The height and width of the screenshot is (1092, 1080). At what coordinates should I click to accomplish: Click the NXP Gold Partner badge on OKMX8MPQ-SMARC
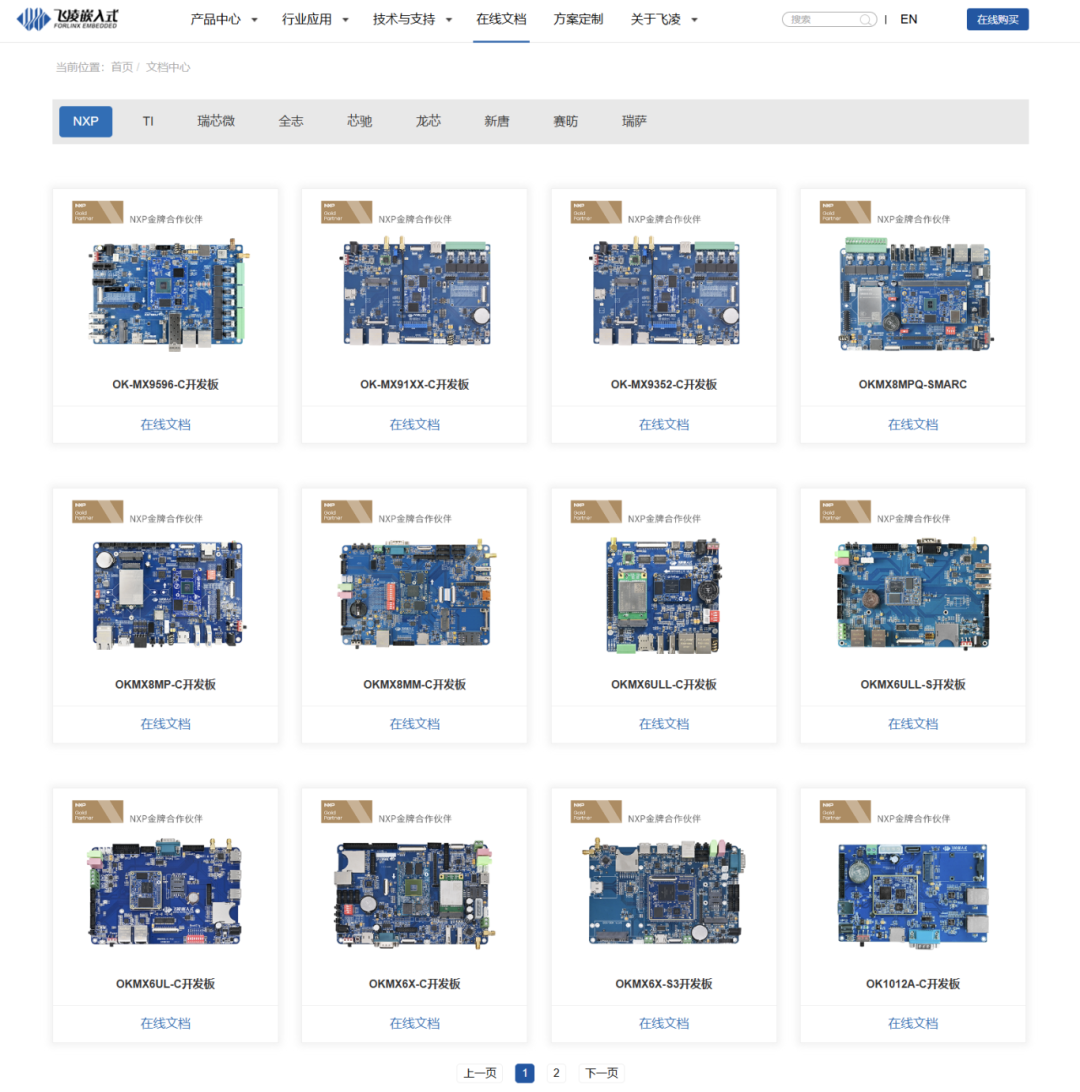(x=845, y=212)
